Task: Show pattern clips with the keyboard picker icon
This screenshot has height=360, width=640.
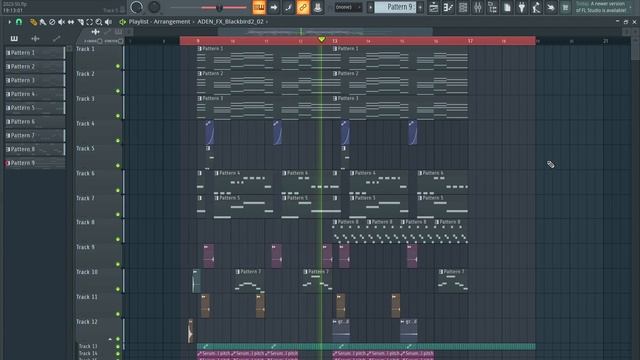Action: tap(14, 38)
